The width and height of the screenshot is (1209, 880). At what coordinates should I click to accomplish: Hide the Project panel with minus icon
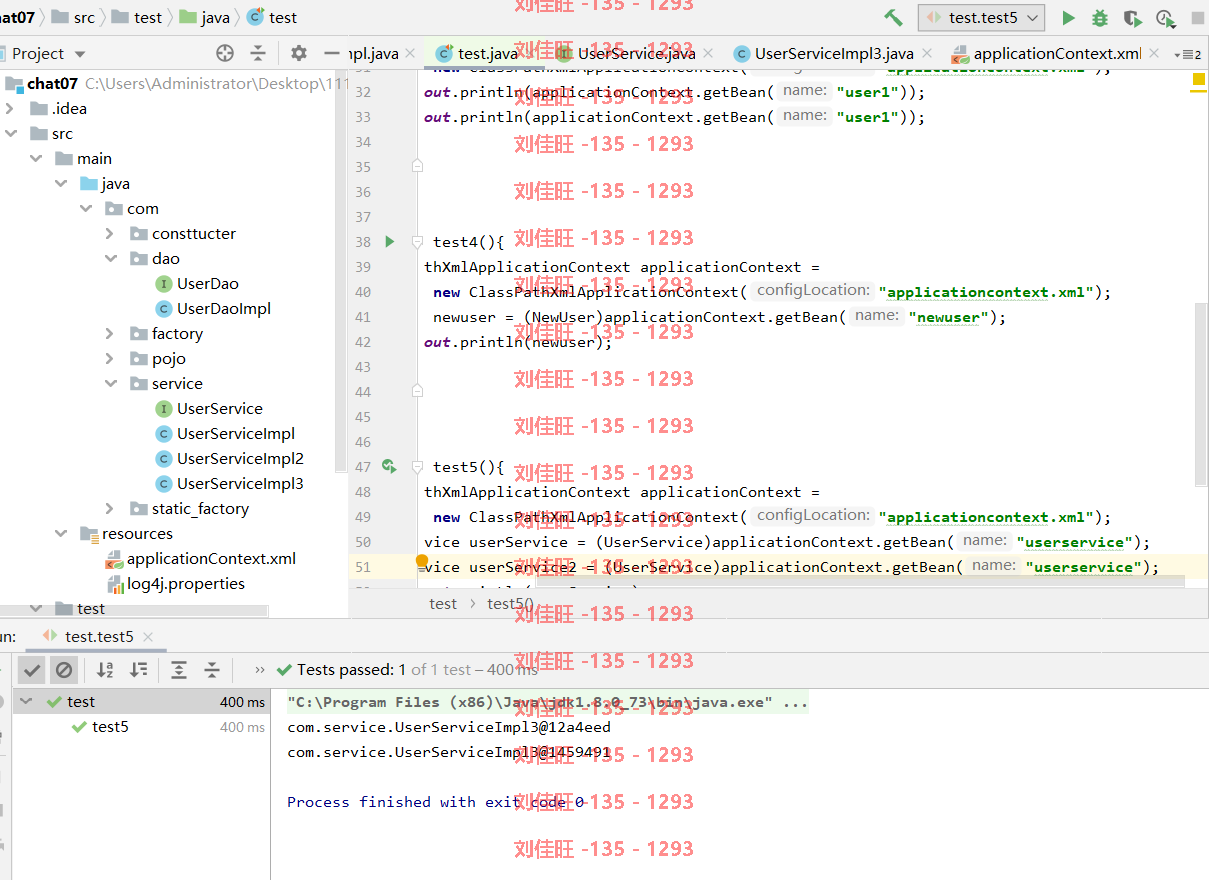coord(332,54)
